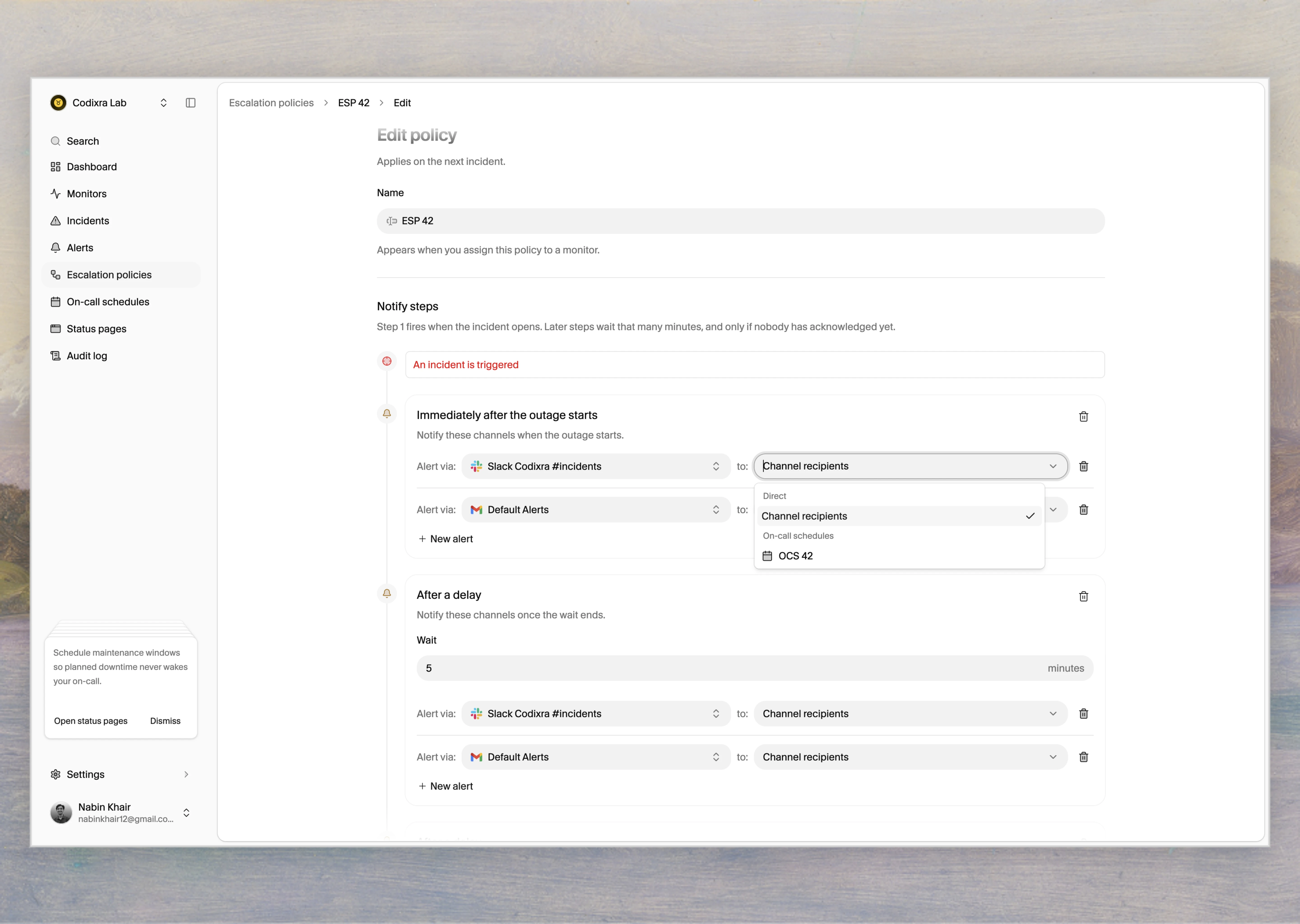This screenshot has width=1300, height=924.
Task: Click the Status pages sidebar icon
Action: pyautogui.click(x=55, y=329)
